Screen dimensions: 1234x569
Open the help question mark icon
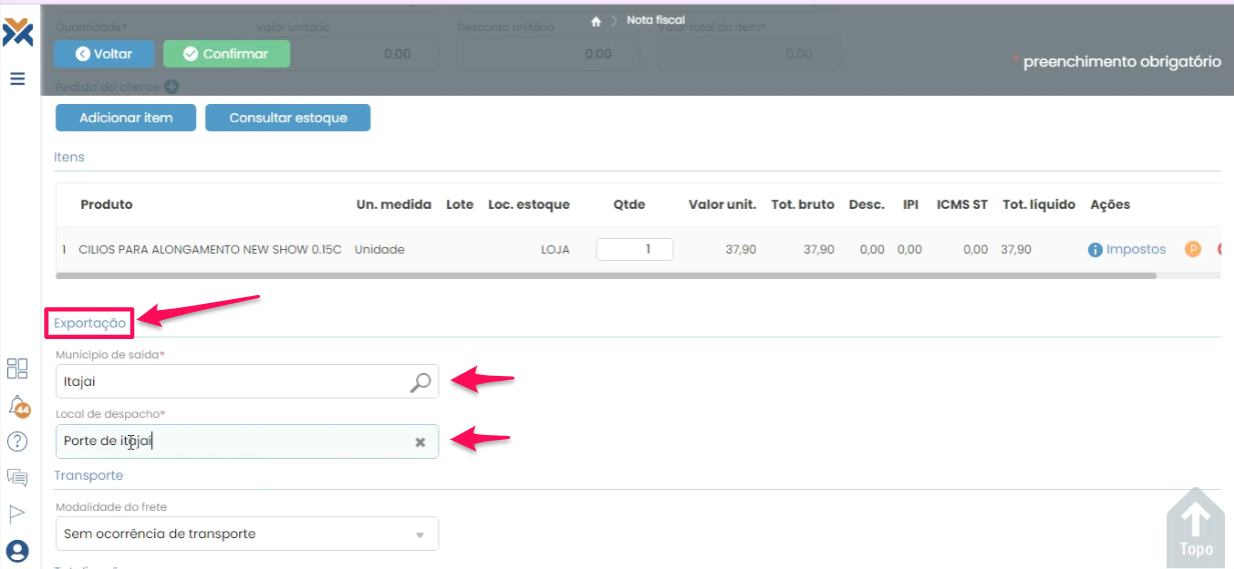[17, 441]
